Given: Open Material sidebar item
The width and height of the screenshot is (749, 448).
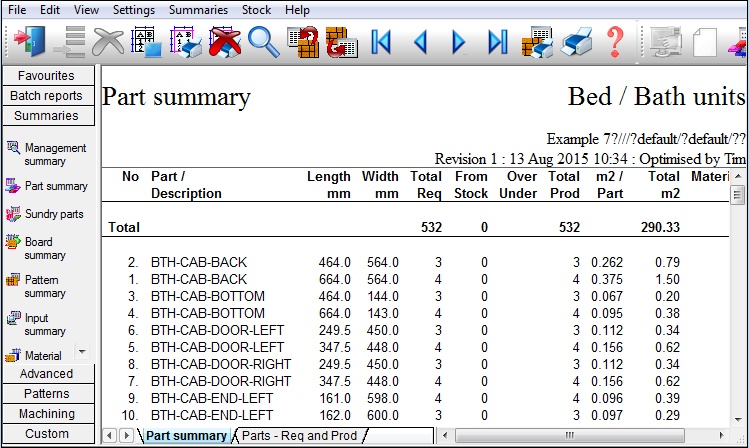Looking at the screenshot, I should coord(33,355).
